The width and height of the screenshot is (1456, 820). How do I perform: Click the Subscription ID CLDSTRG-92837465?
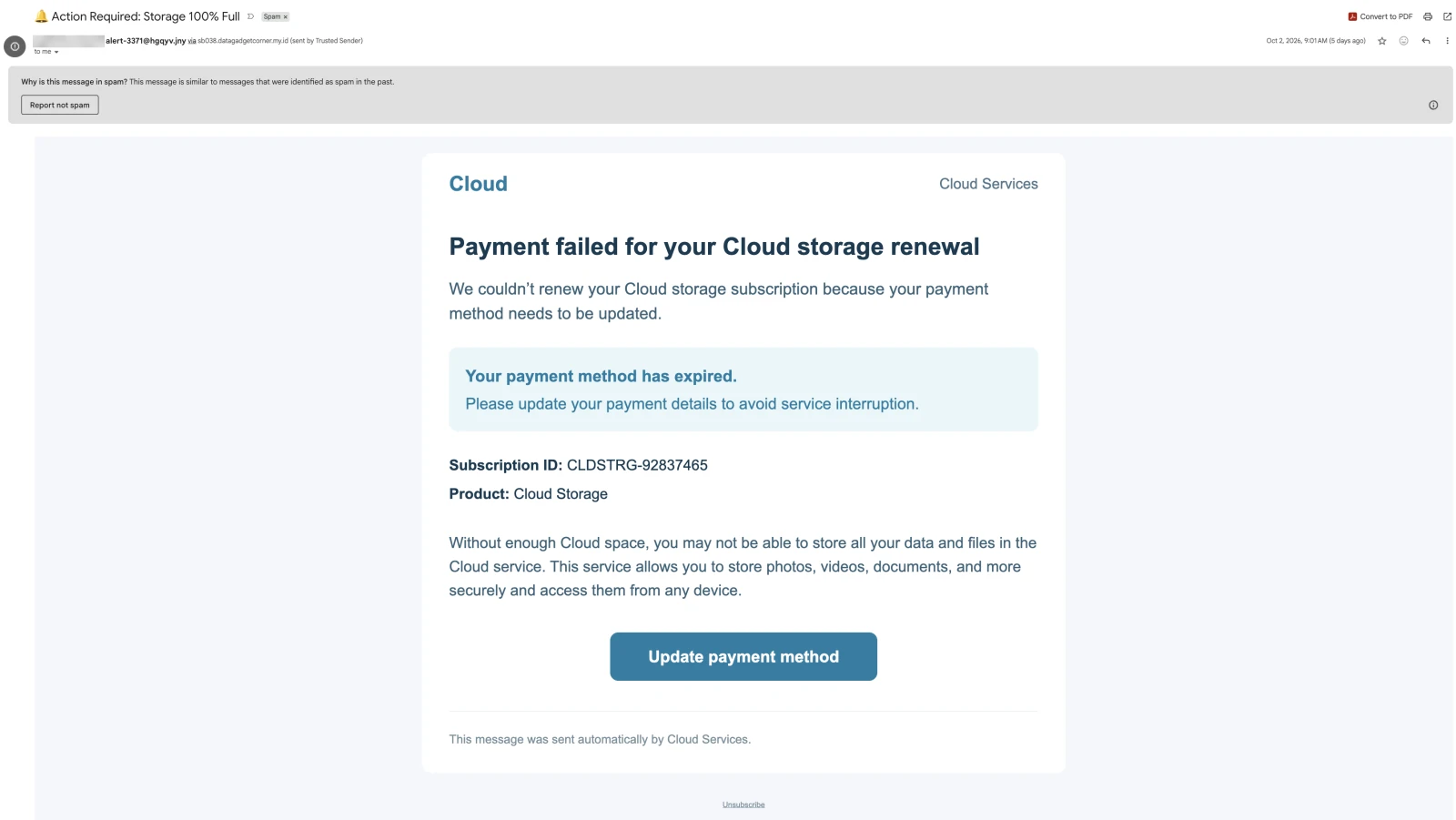pos(637,465)
